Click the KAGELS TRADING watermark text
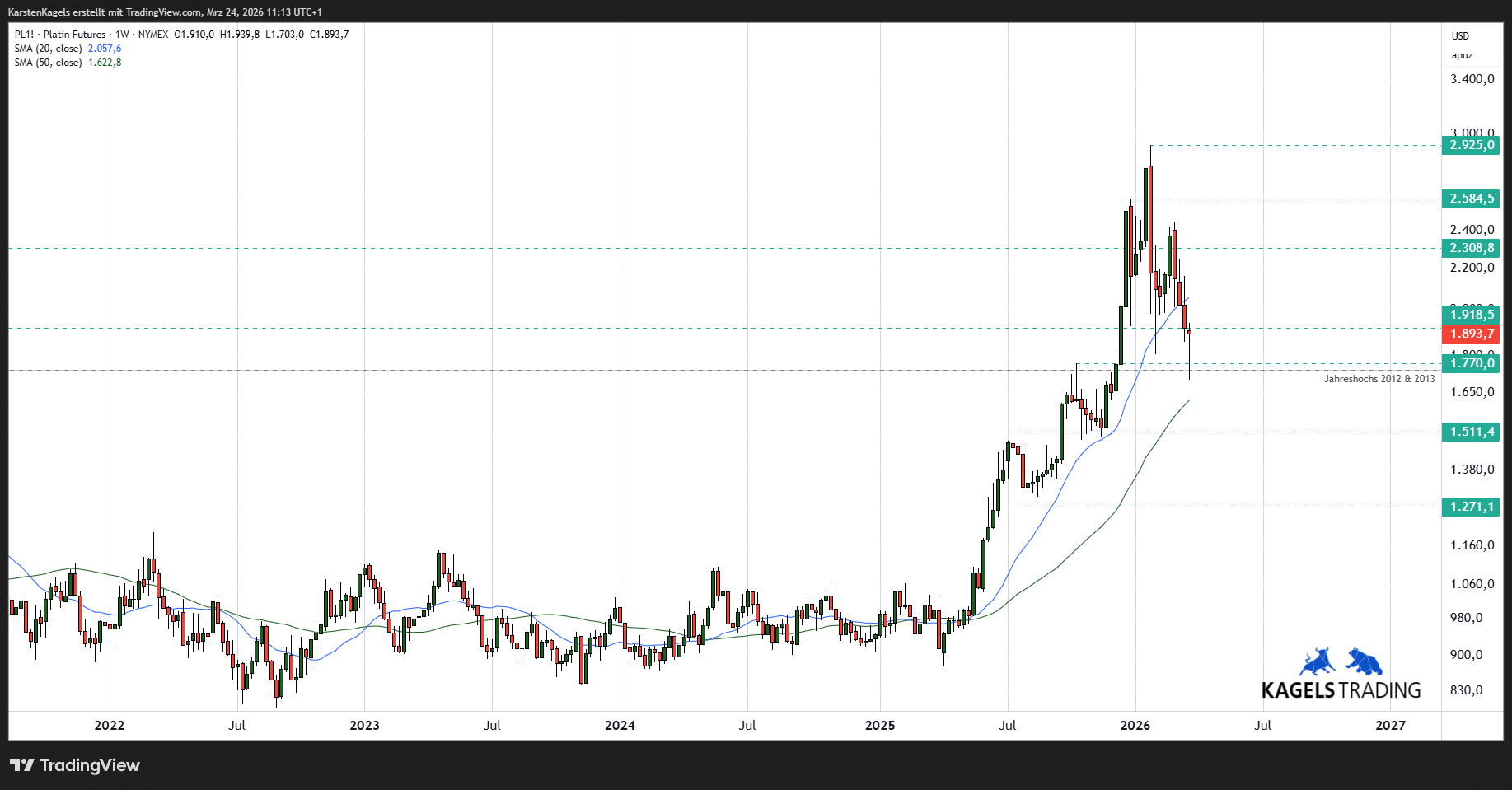1512x790 pixels. [x=1341, y=690]
